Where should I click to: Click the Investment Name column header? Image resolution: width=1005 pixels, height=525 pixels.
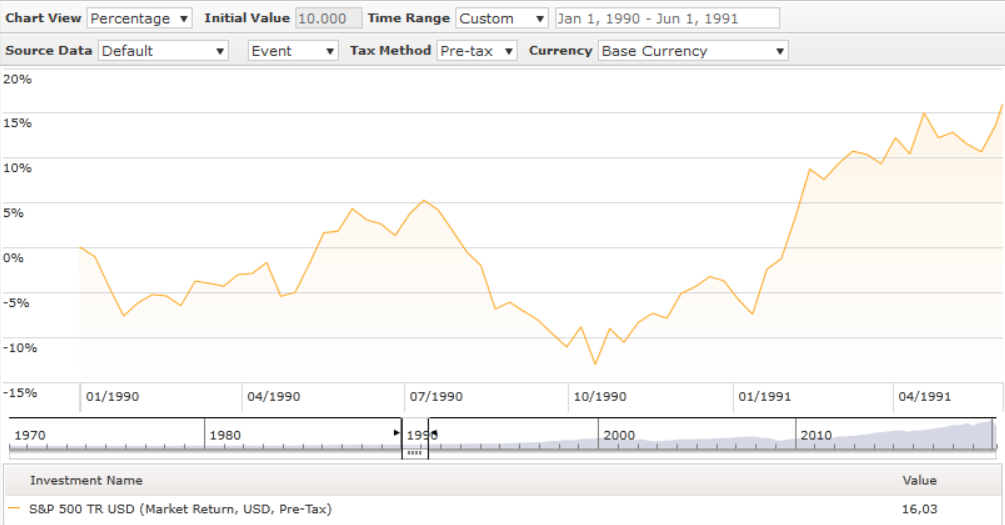click(86, 481)
